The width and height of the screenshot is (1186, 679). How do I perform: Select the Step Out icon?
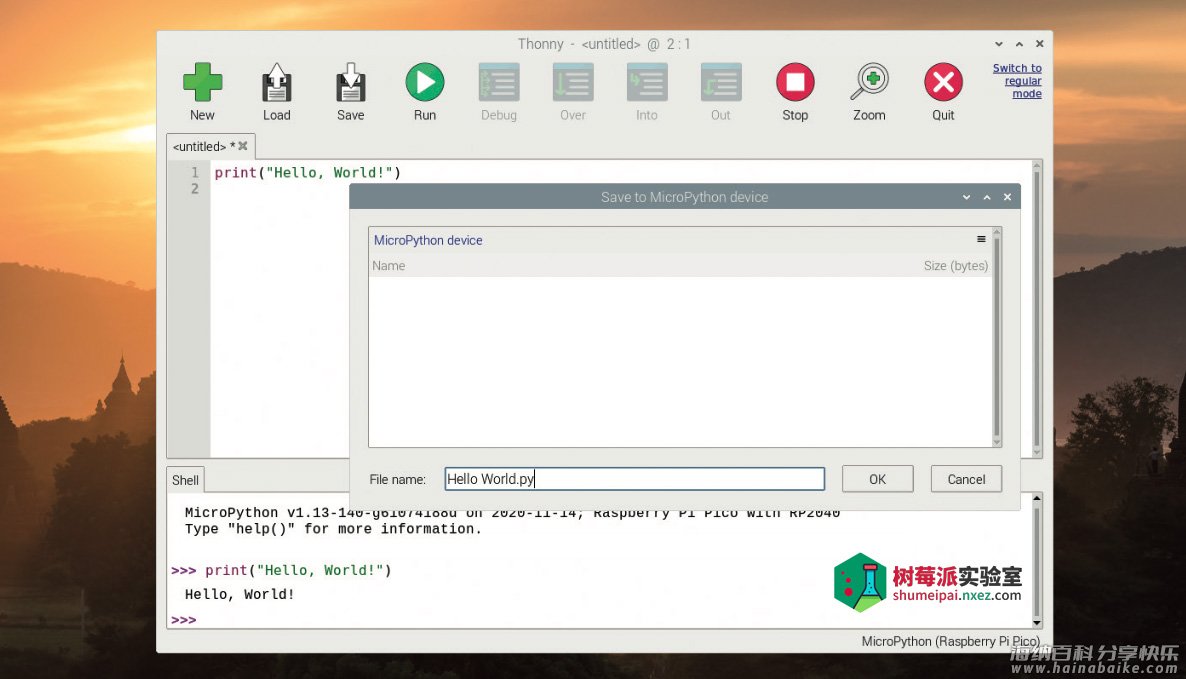coord(721,82)
